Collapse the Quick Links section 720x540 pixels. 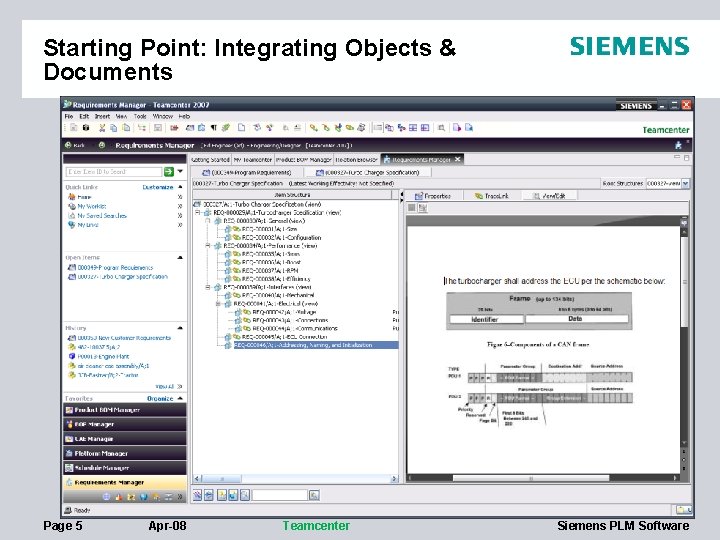pos(180,187)
